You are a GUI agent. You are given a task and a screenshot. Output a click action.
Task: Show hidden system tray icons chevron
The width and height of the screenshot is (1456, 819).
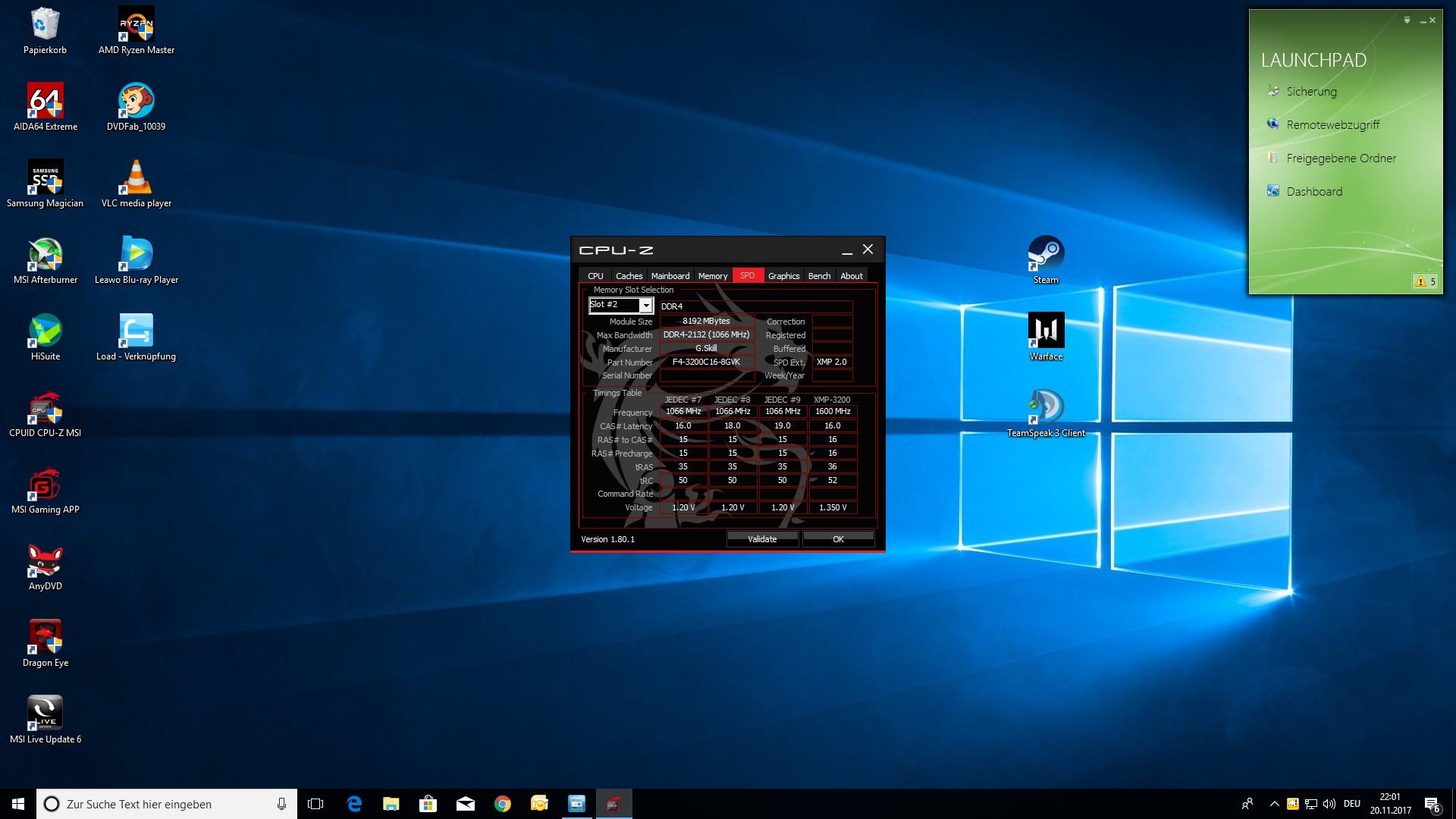[x=1274, y=804]
